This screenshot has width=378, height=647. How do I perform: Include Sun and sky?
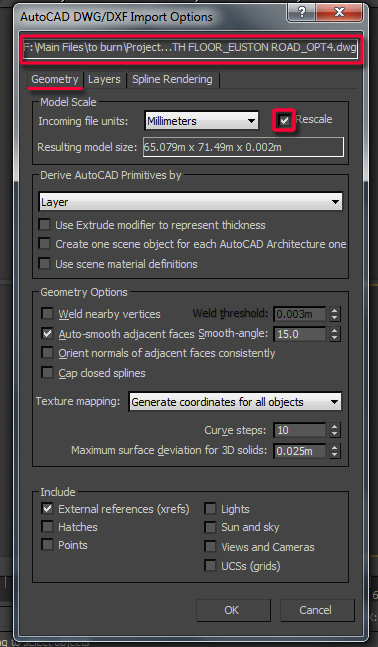[x=210, y=527]
